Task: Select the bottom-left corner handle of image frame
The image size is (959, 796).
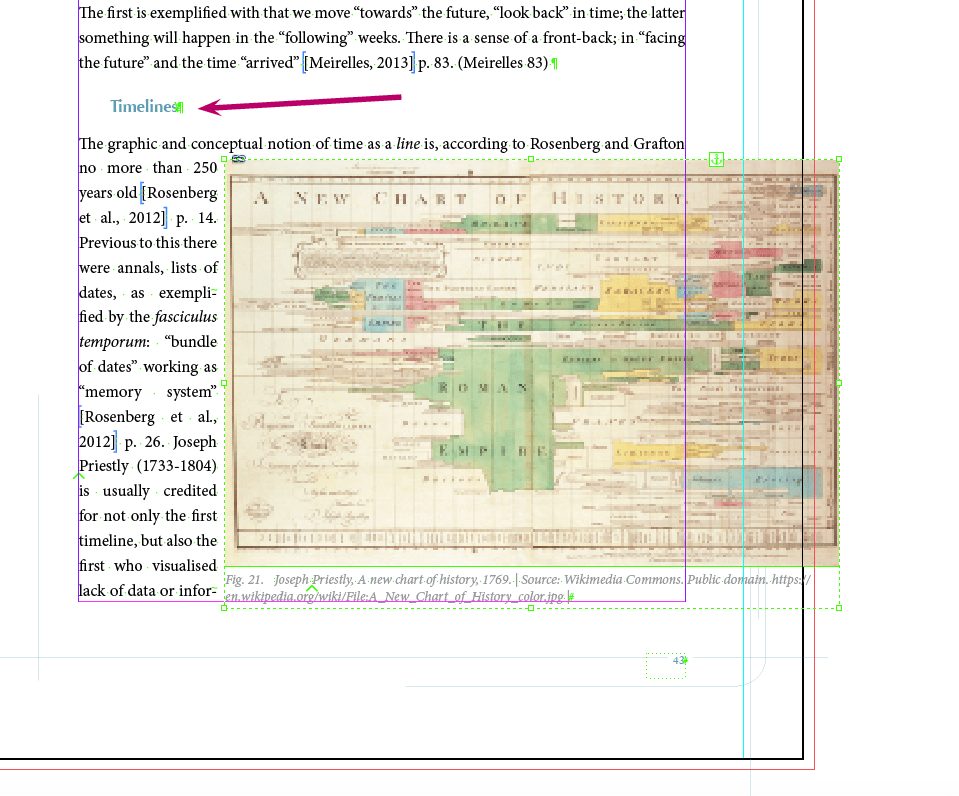Action: pyautogui.click(x=224, y=608)
